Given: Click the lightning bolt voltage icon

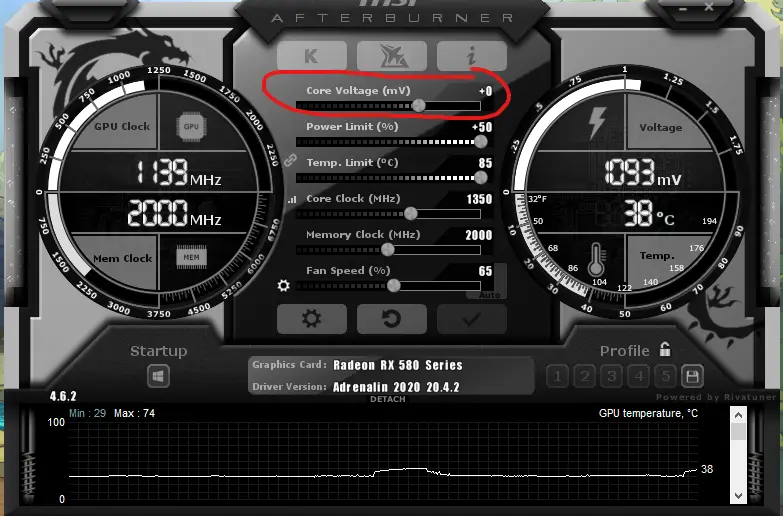Looking at the screenshot, I should 596,123.
